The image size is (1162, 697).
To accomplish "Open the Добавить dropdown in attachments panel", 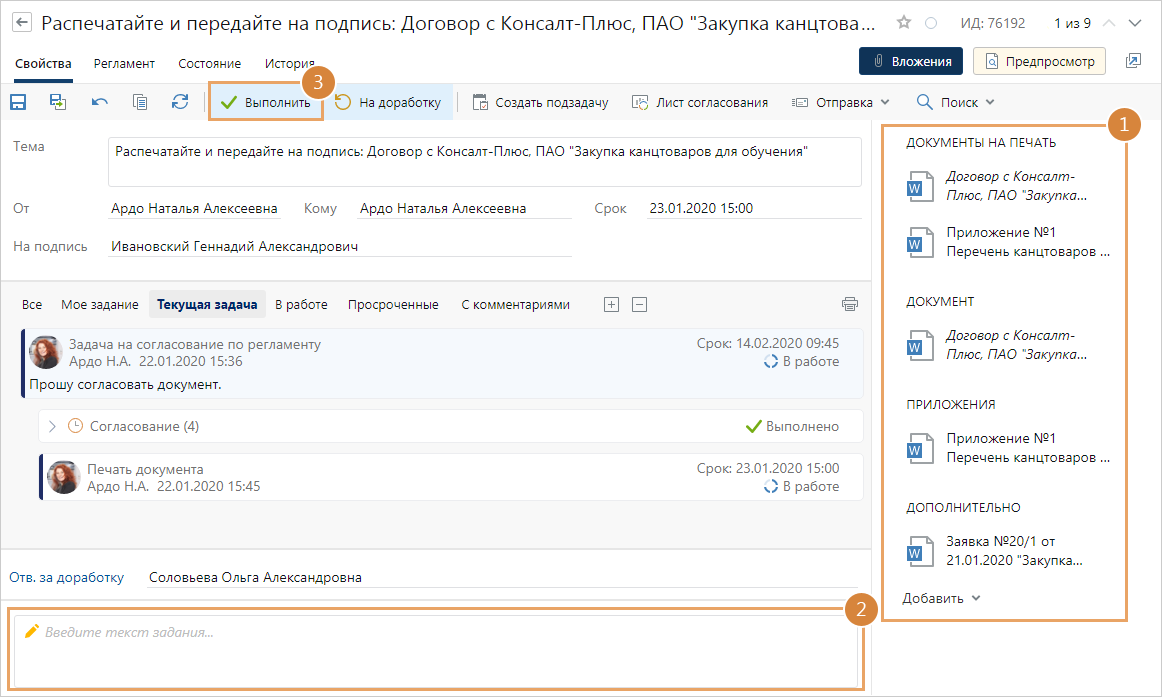I will (942, 598).
